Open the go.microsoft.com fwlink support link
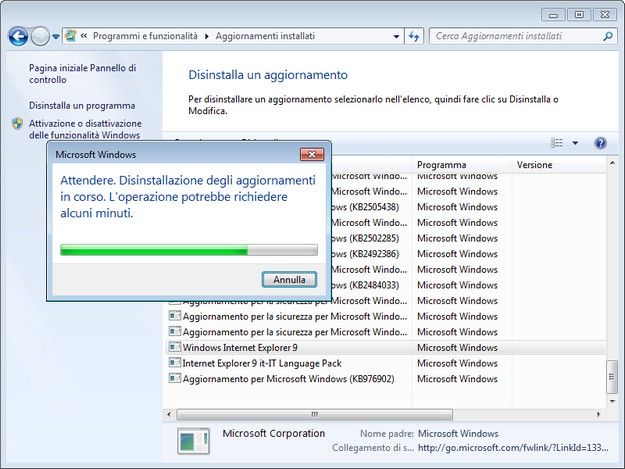Screen dimensions: 625x469 (x=513, y=448)
